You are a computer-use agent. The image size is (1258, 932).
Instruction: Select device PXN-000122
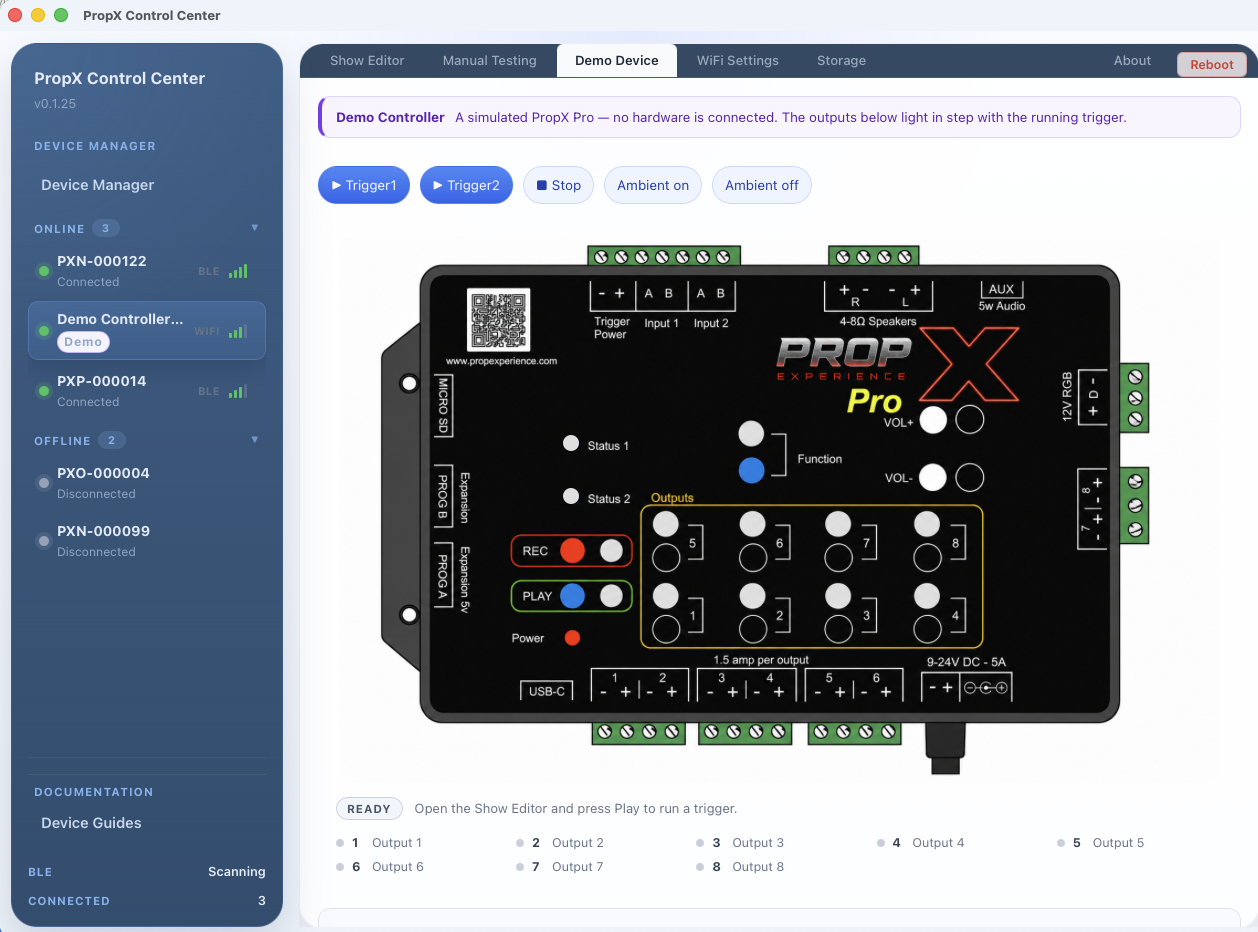point(147,270)
